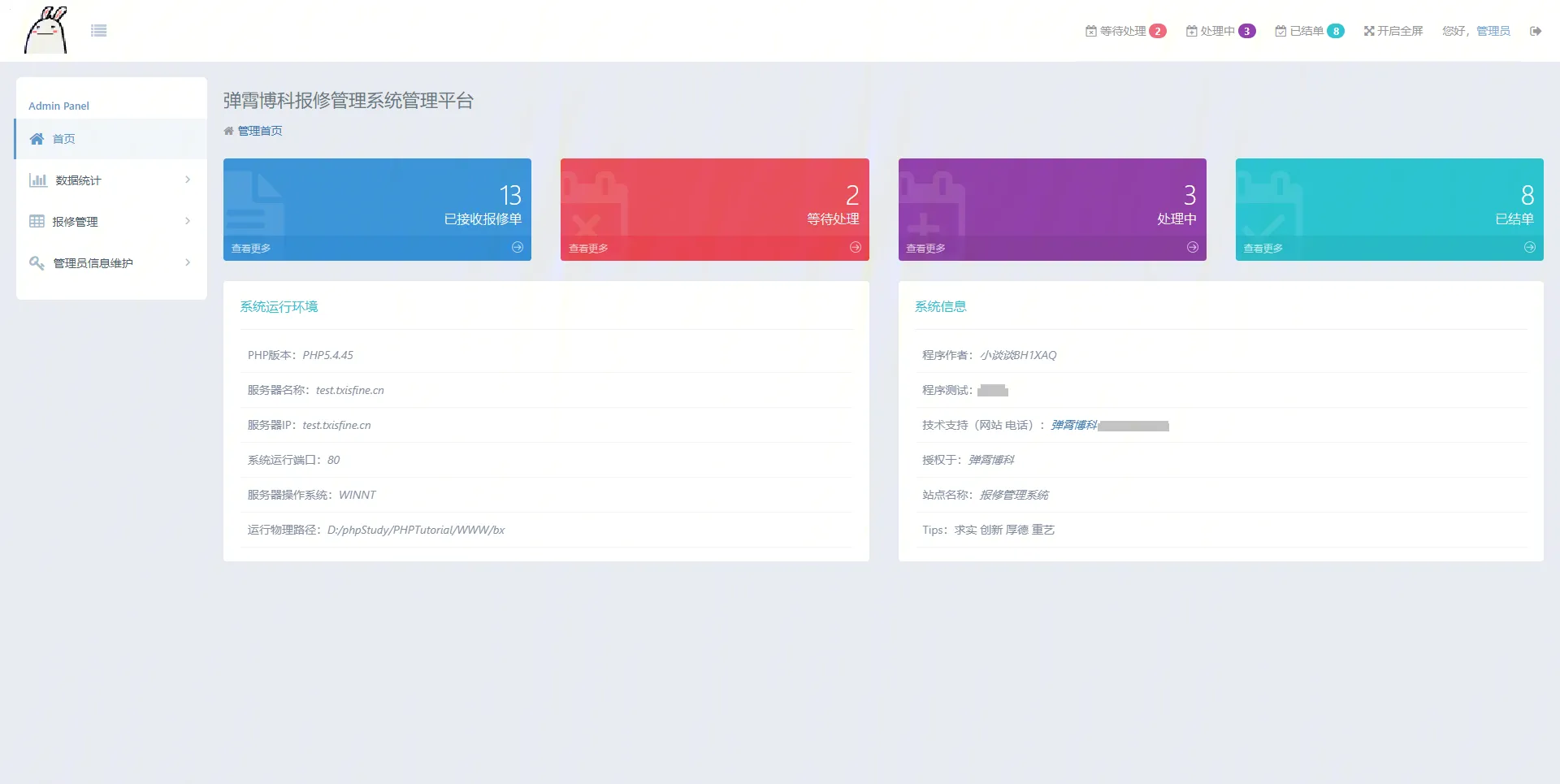
Task: Open the 已结单 notification in the header
Action: click(1309, 31)
